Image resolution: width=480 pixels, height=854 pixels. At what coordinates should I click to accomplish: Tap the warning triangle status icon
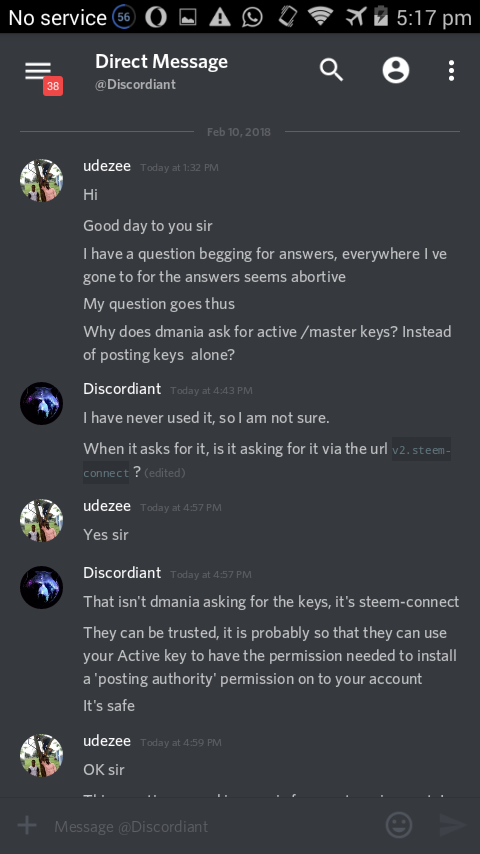click(220, 17)
